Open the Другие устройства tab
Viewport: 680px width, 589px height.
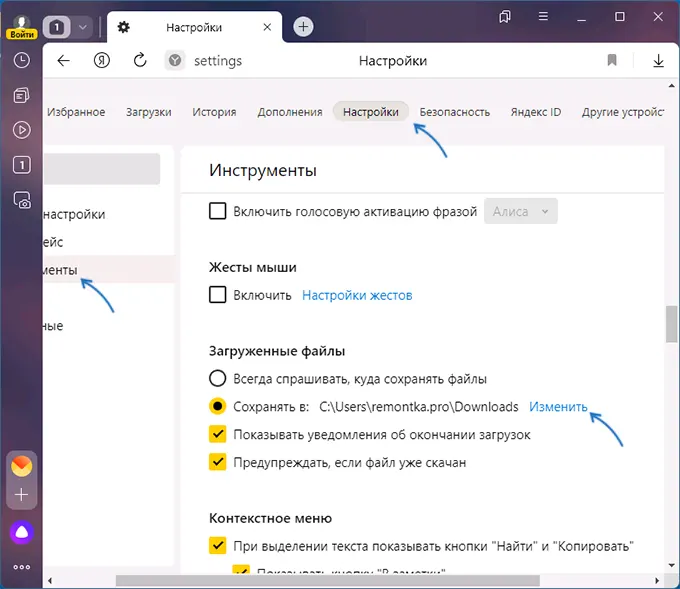(x=622, y=112)
